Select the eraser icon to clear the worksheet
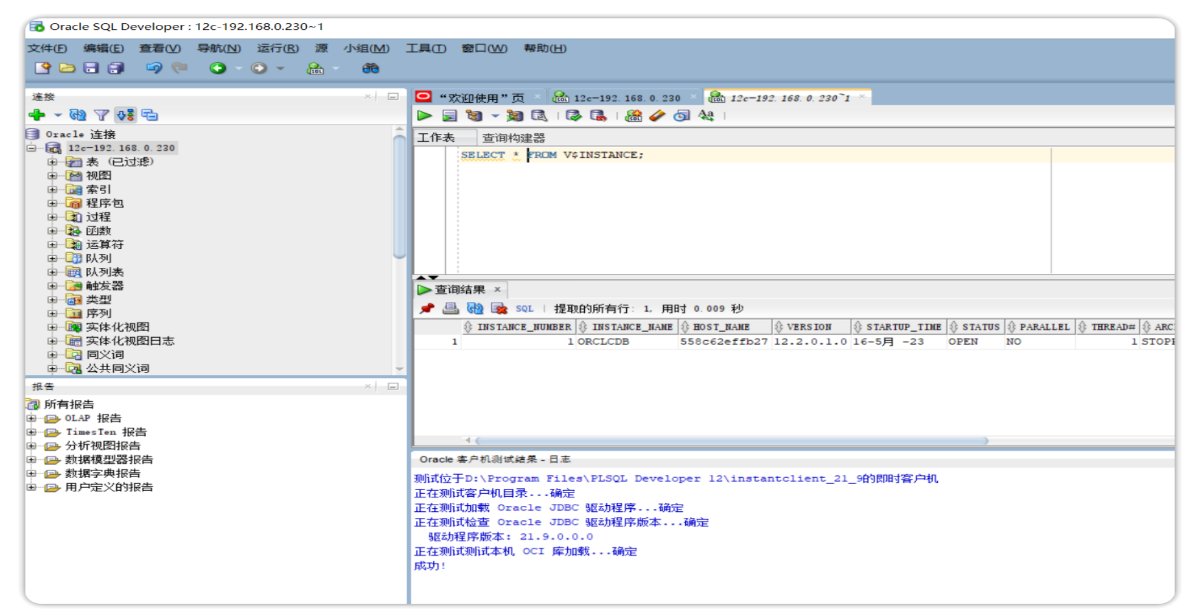Viewport: 1200px width, 616px height. pos(658,115)
